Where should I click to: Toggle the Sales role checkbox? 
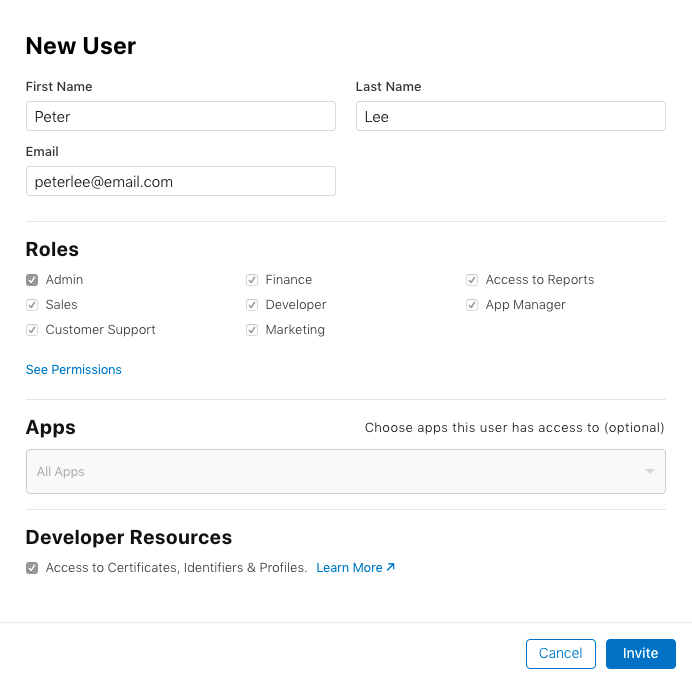pyautogui.click(x=32, y=305)
